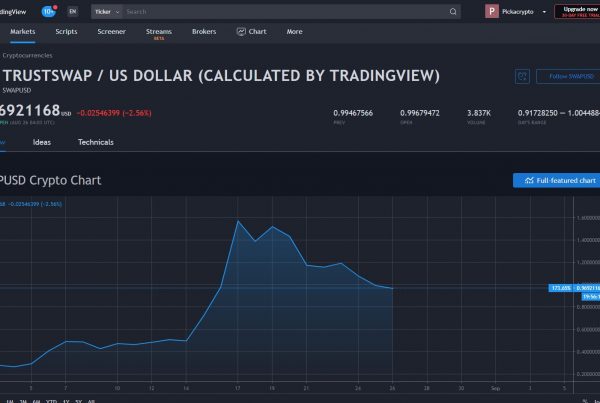The image size is (600, 403).
Task: Click the square icon button left of Follow SWAPUSD
Action: coord(522,76)
